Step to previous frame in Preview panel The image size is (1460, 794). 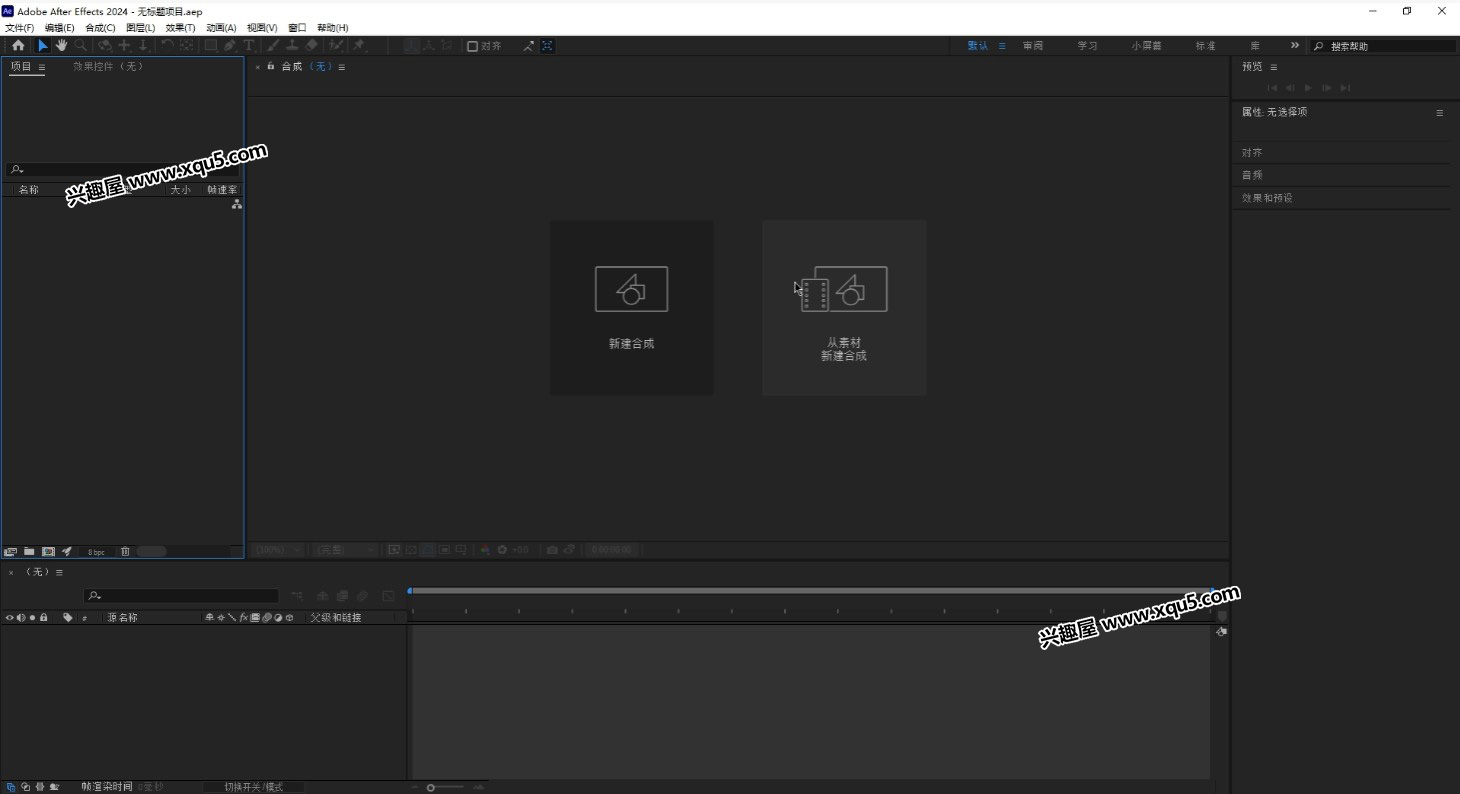(1290, 88)
